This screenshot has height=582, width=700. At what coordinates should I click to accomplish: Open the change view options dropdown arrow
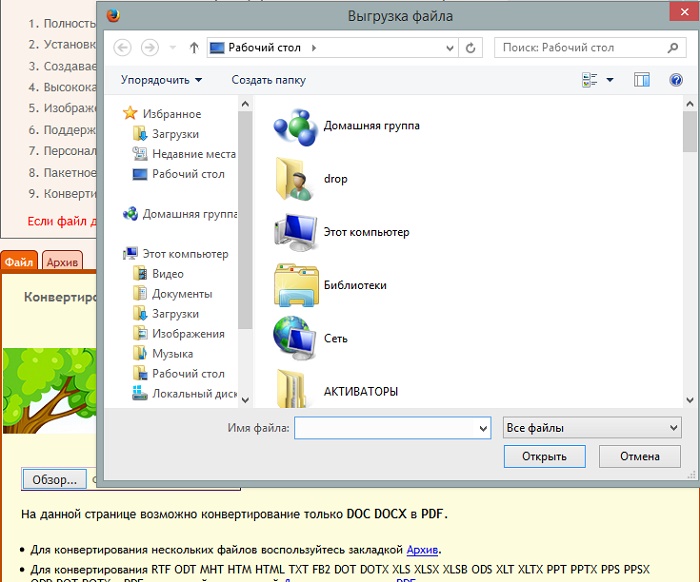tap(610, 80)
